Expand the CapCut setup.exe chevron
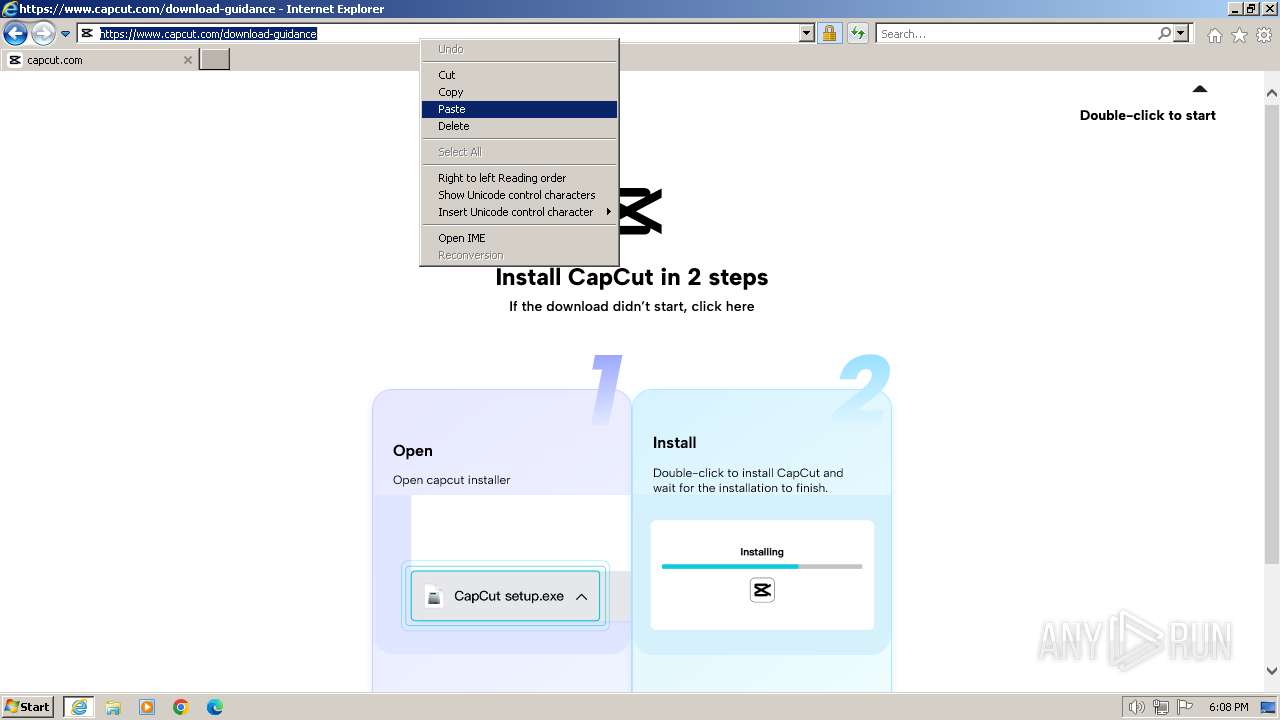 coord(581,597)
